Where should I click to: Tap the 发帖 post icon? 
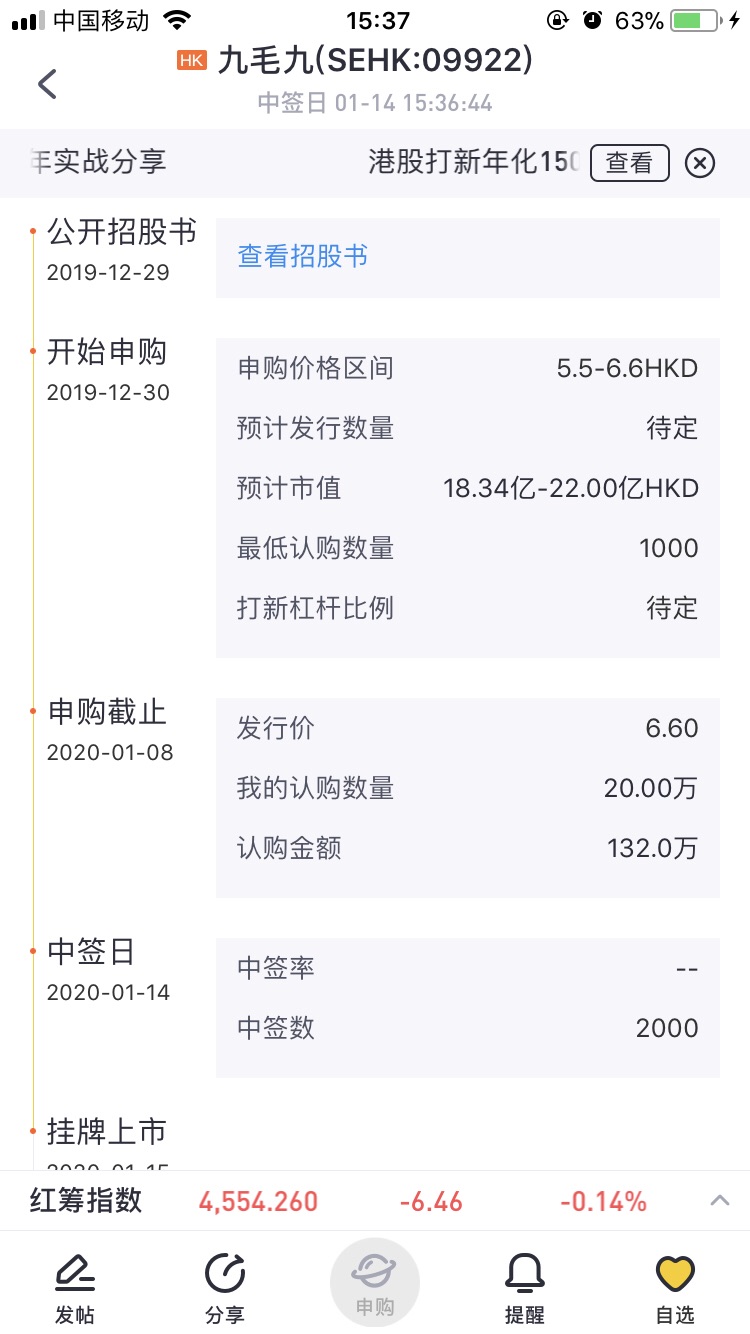pos(74,1289)
